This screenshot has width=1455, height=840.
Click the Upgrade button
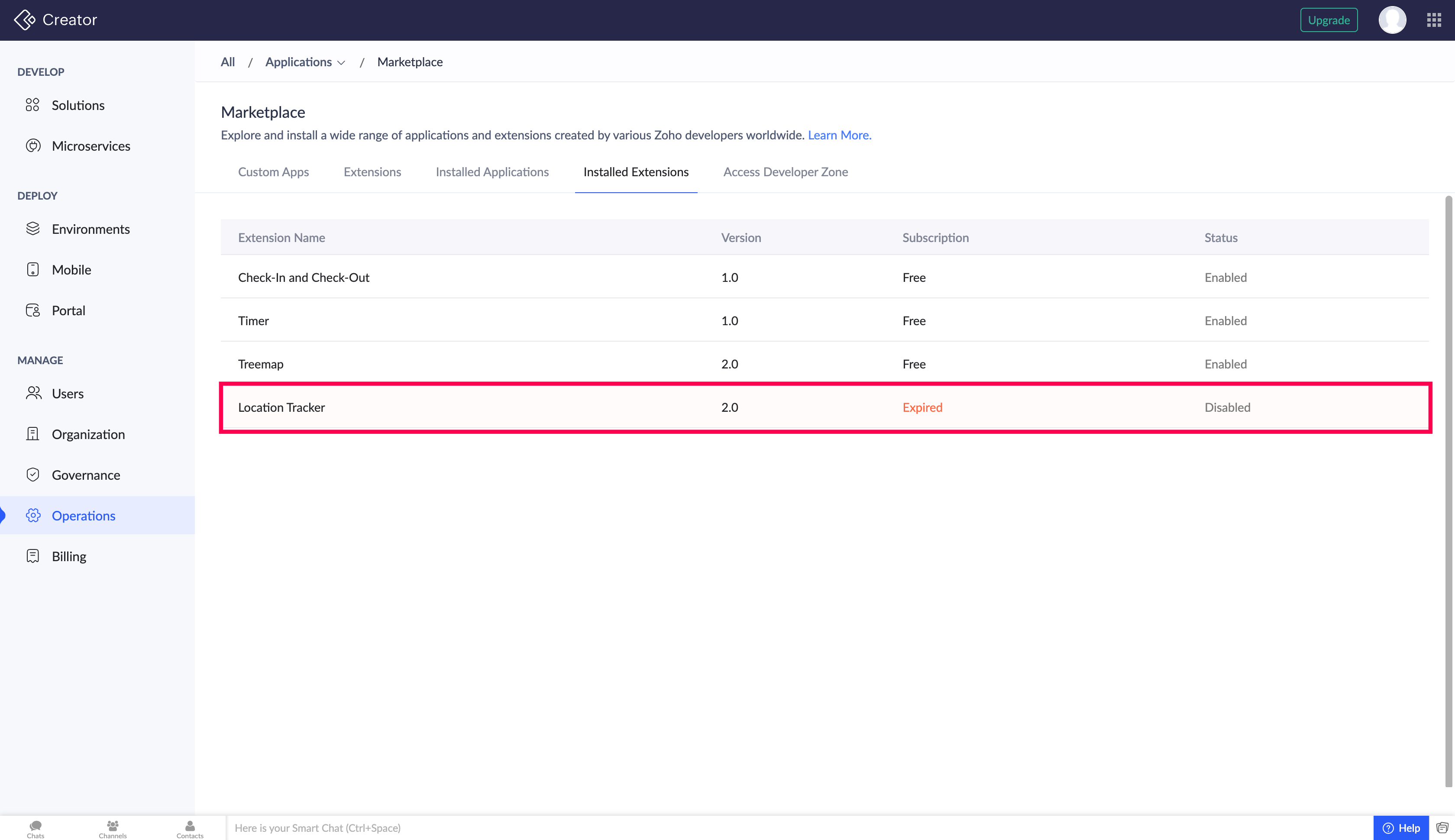1328,20
